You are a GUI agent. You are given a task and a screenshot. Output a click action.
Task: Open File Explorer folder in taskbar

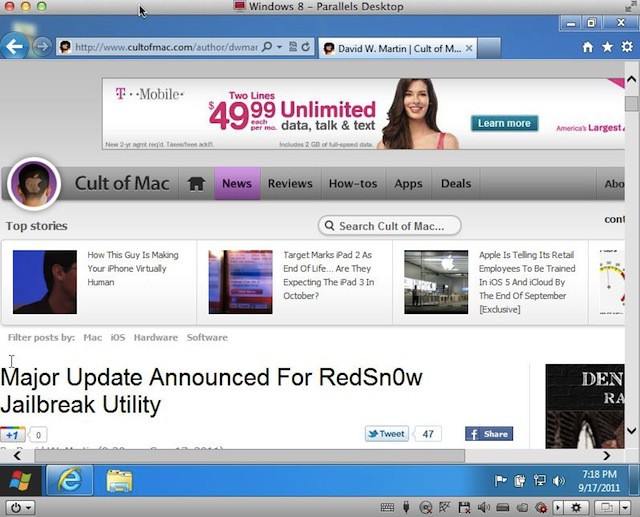coord(119,481)
